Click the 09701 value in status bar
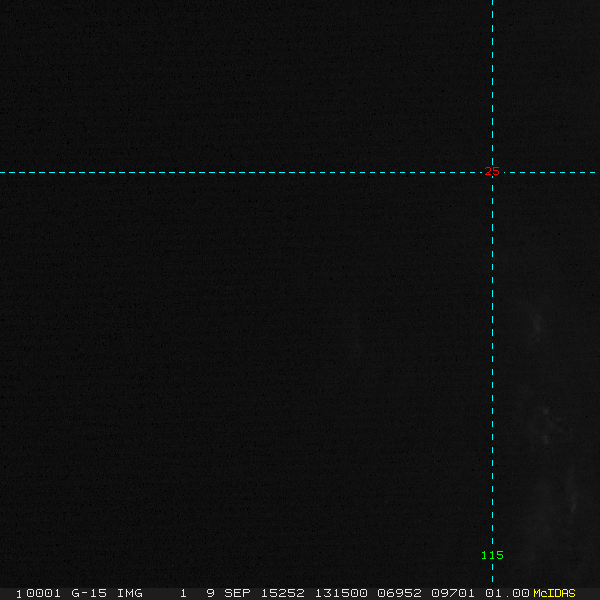 tap(453, 593)
